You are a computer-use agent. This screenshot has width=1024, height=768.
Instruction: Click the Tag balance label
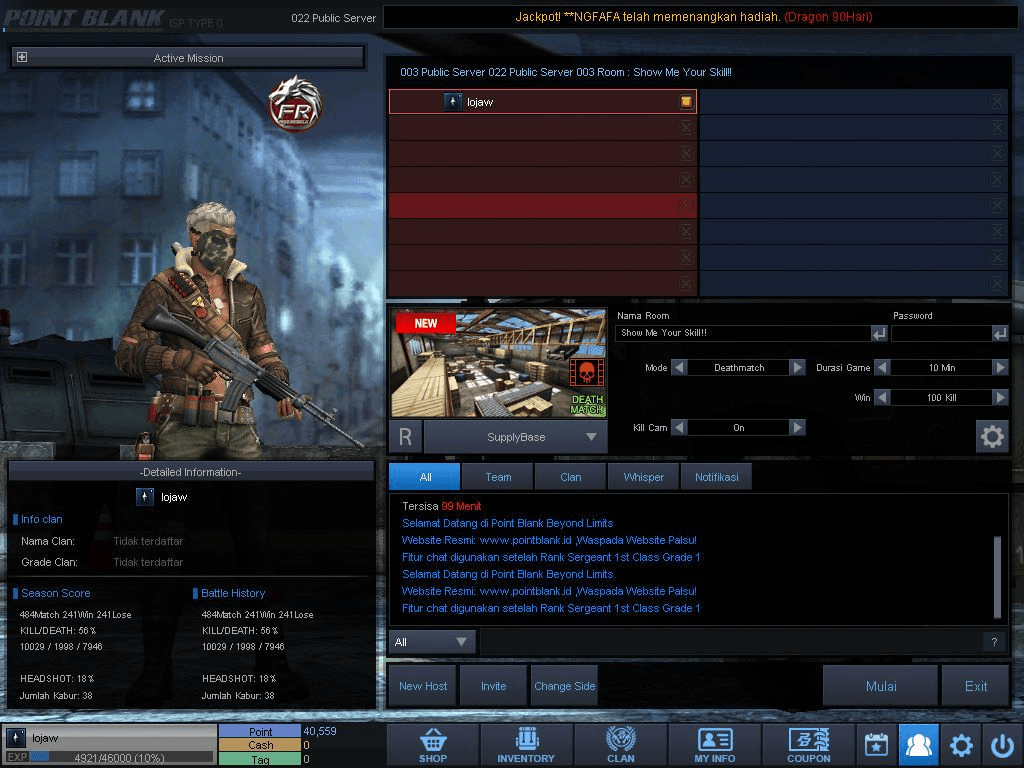[260, 760]
